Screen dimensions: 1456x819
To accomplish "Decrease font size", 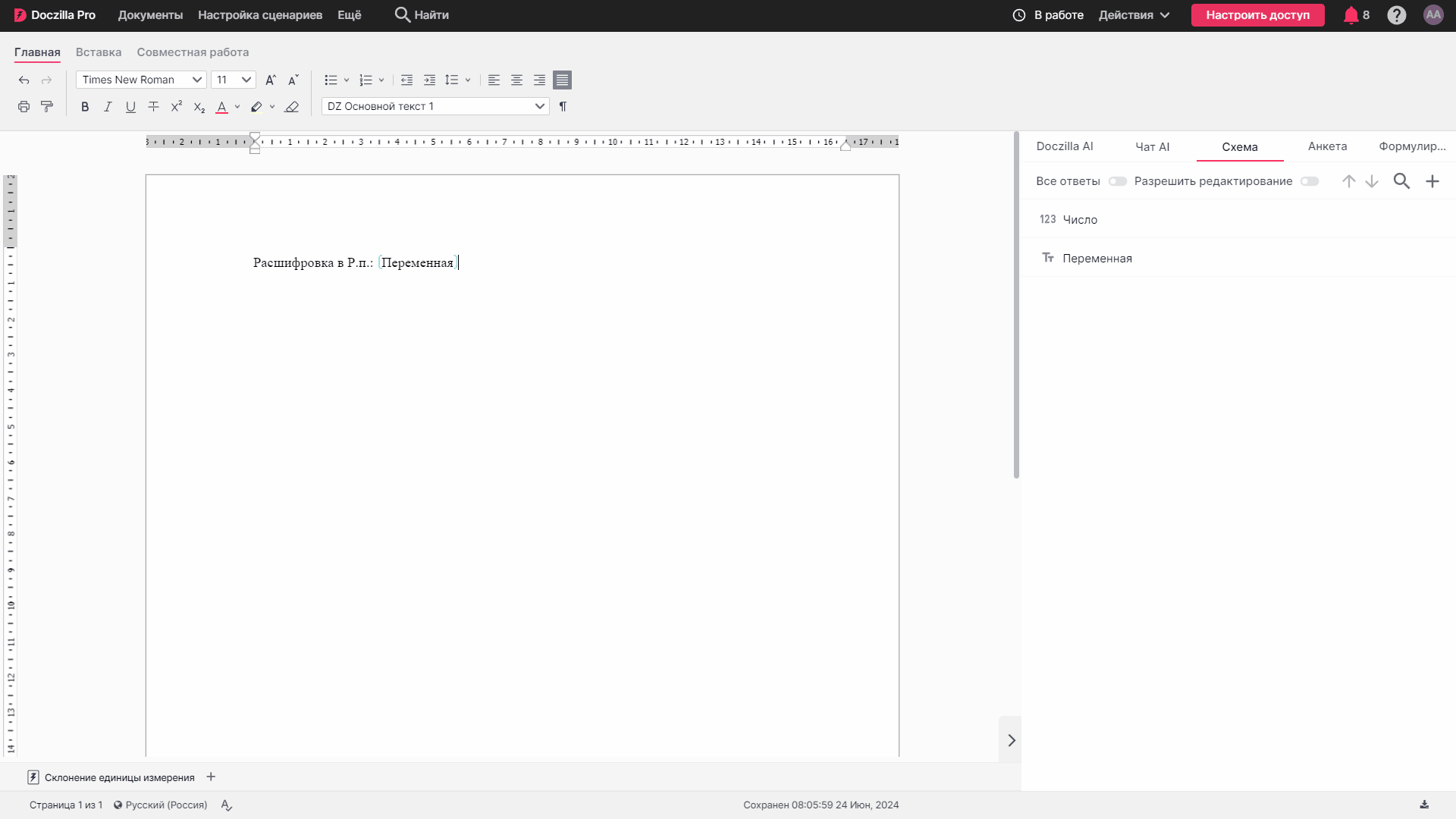I will pos(293,80).
